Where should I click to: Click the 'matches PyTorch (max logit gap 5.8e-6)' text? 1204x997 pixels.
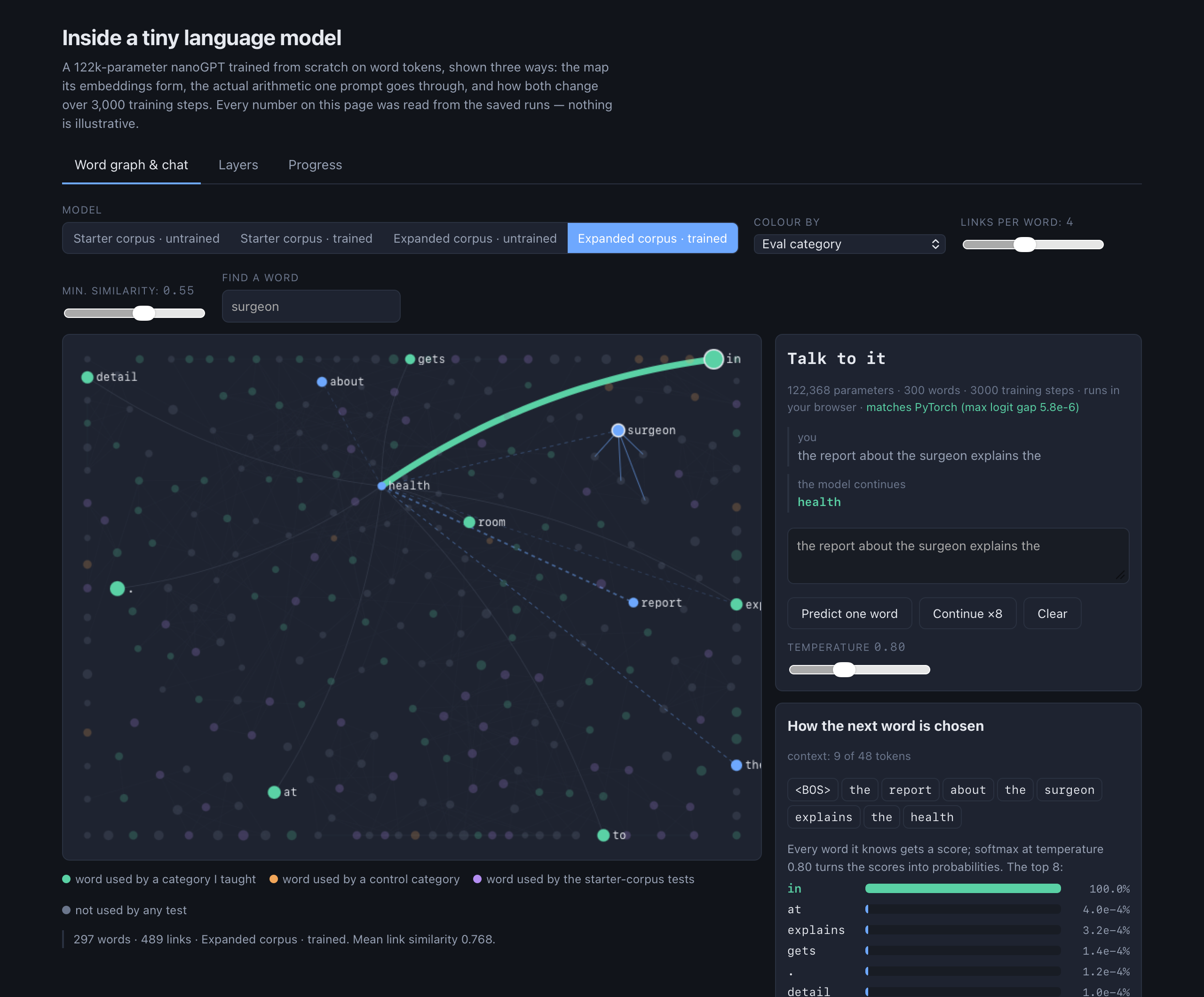point(973,407)
